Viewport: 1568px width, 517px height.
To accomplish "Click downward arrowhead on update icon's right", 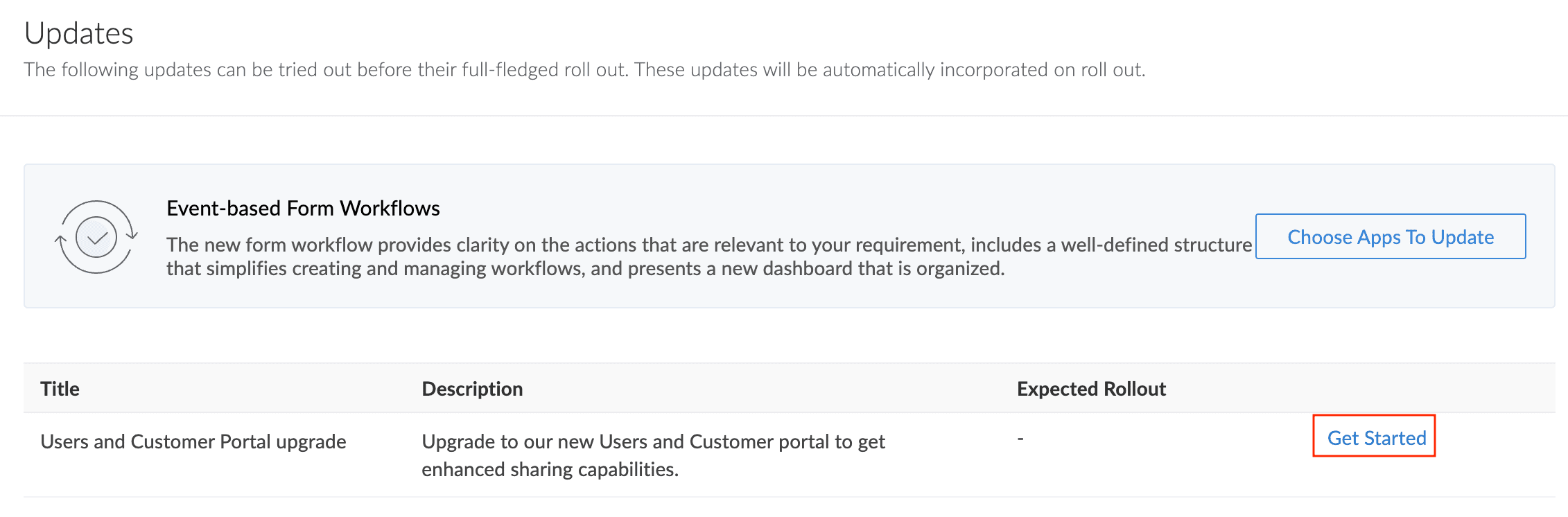I will [x=132, y=234].
